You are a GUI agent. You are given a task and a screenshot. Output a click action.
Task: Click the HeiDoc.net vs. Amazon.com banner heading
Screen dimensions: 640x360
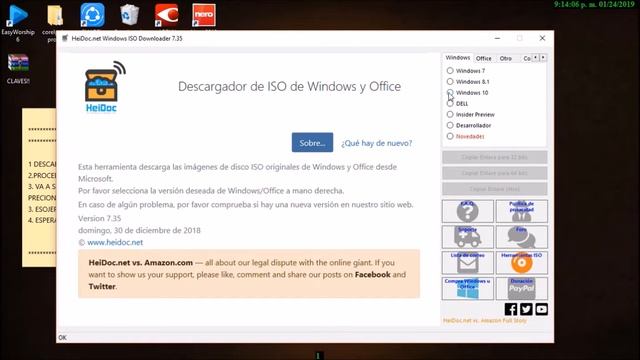click(x=141, y=263)
